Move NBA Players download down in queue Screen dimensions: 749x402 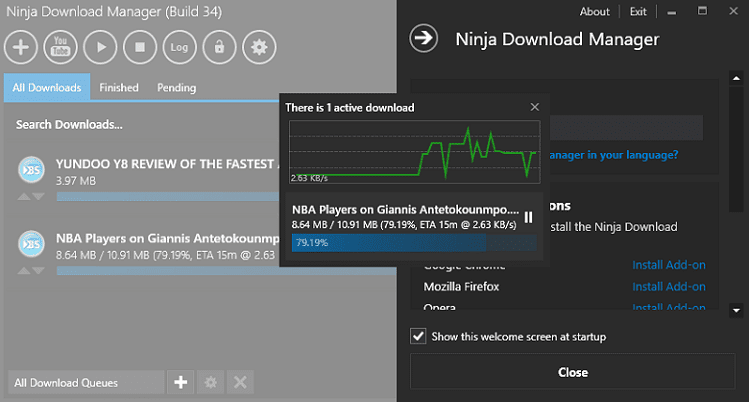[x=38, y=271]
